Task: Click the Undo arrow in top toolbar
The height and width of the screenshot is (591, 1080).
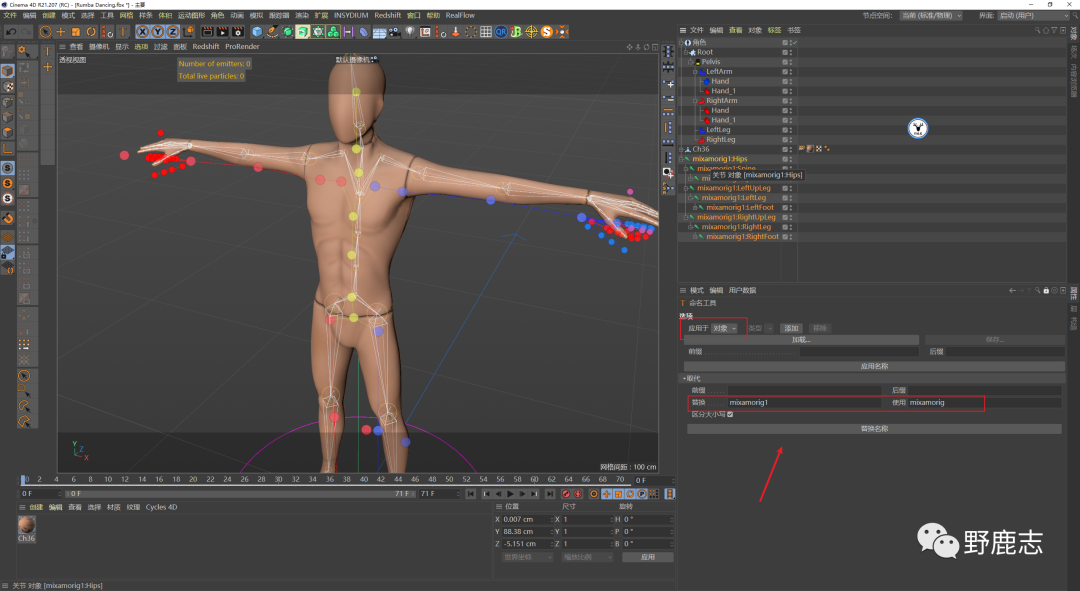Action: [x=9, y=32]
